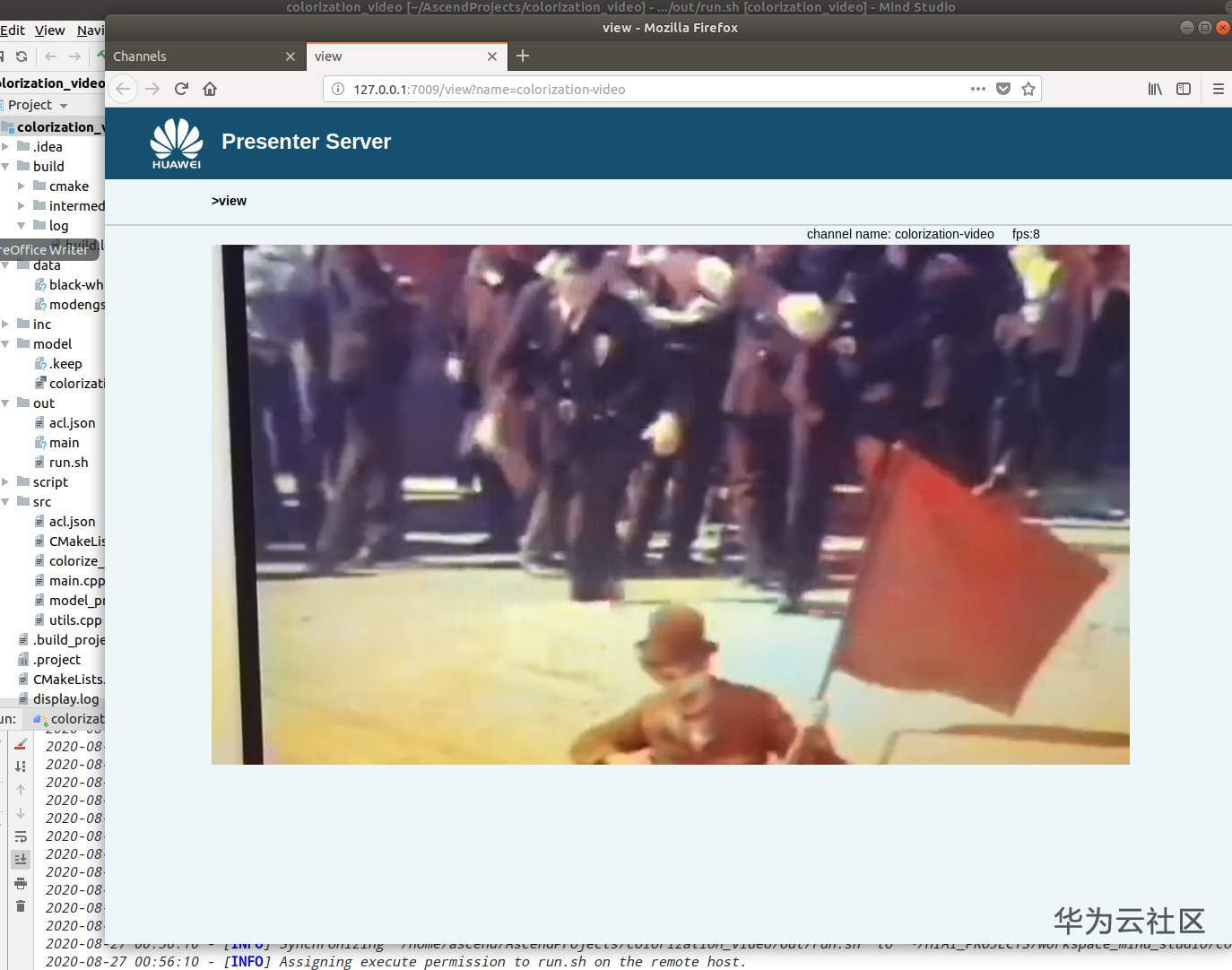This screenshot has width=1232, height=970.
Task: Click the Mind Studio forward arrow
Action: 74,56
